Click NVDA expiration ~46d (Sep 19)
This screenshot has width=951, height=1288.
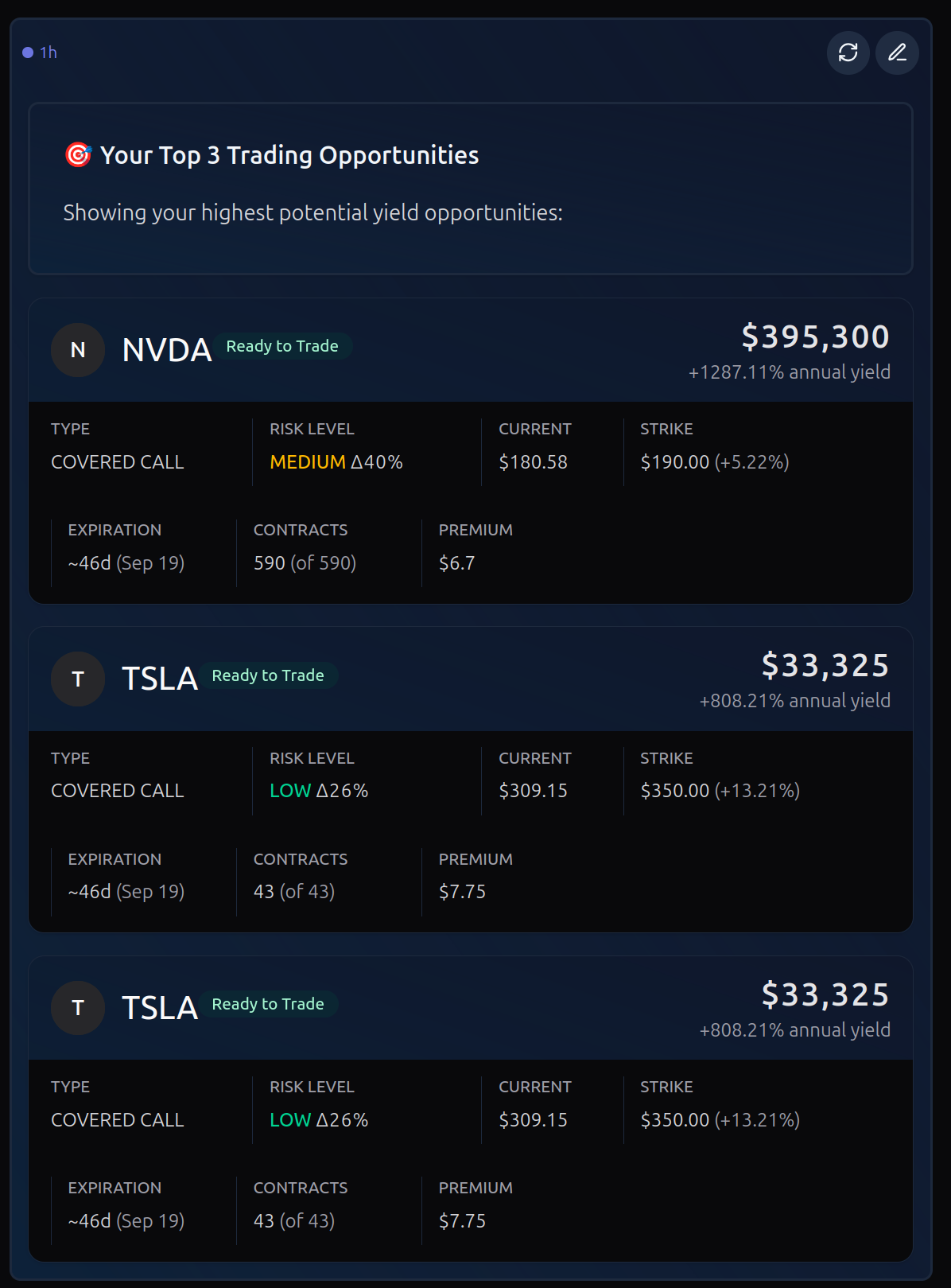pos(126,563)
